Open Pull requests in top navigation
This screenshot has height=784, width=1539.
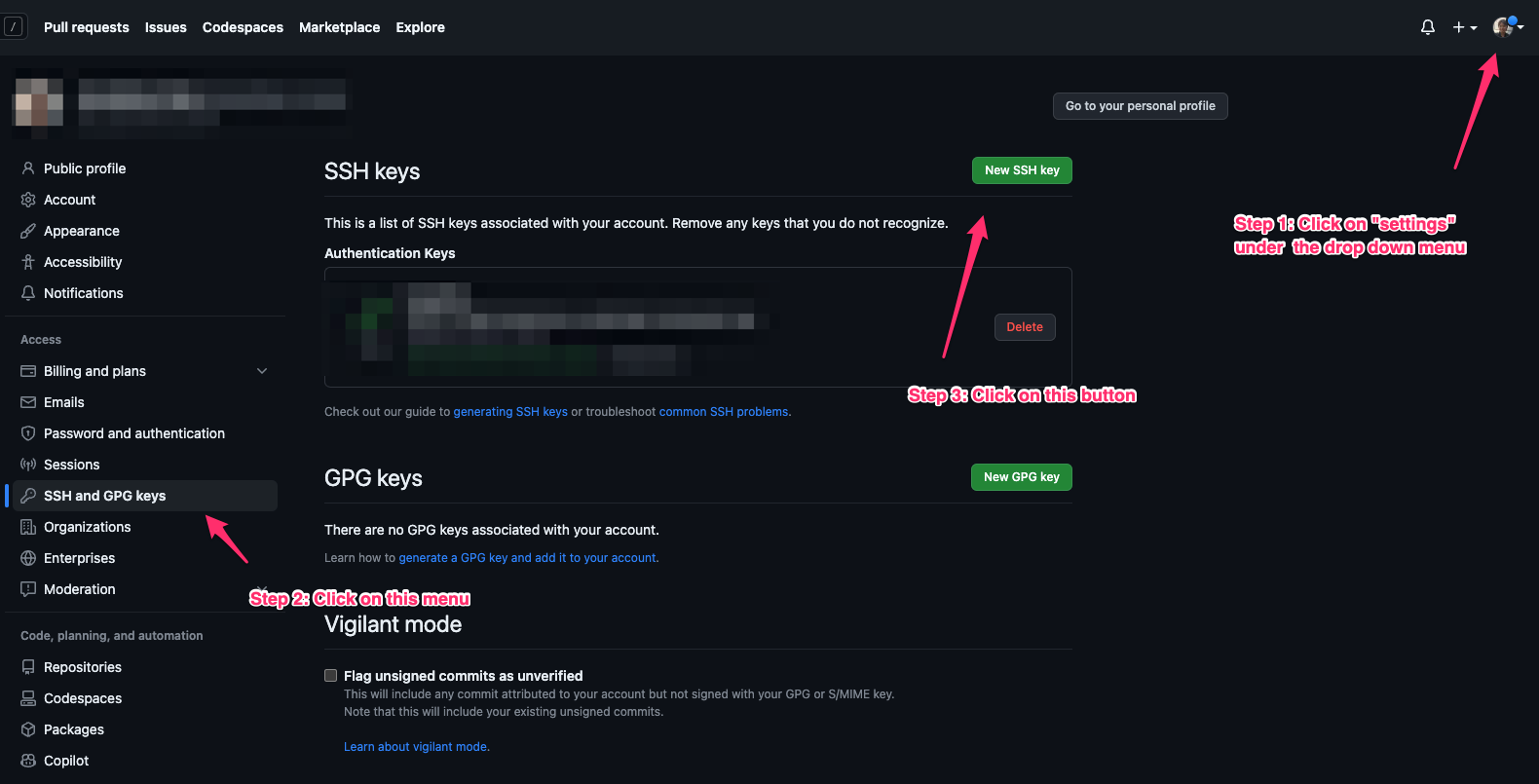pos(86,27)
